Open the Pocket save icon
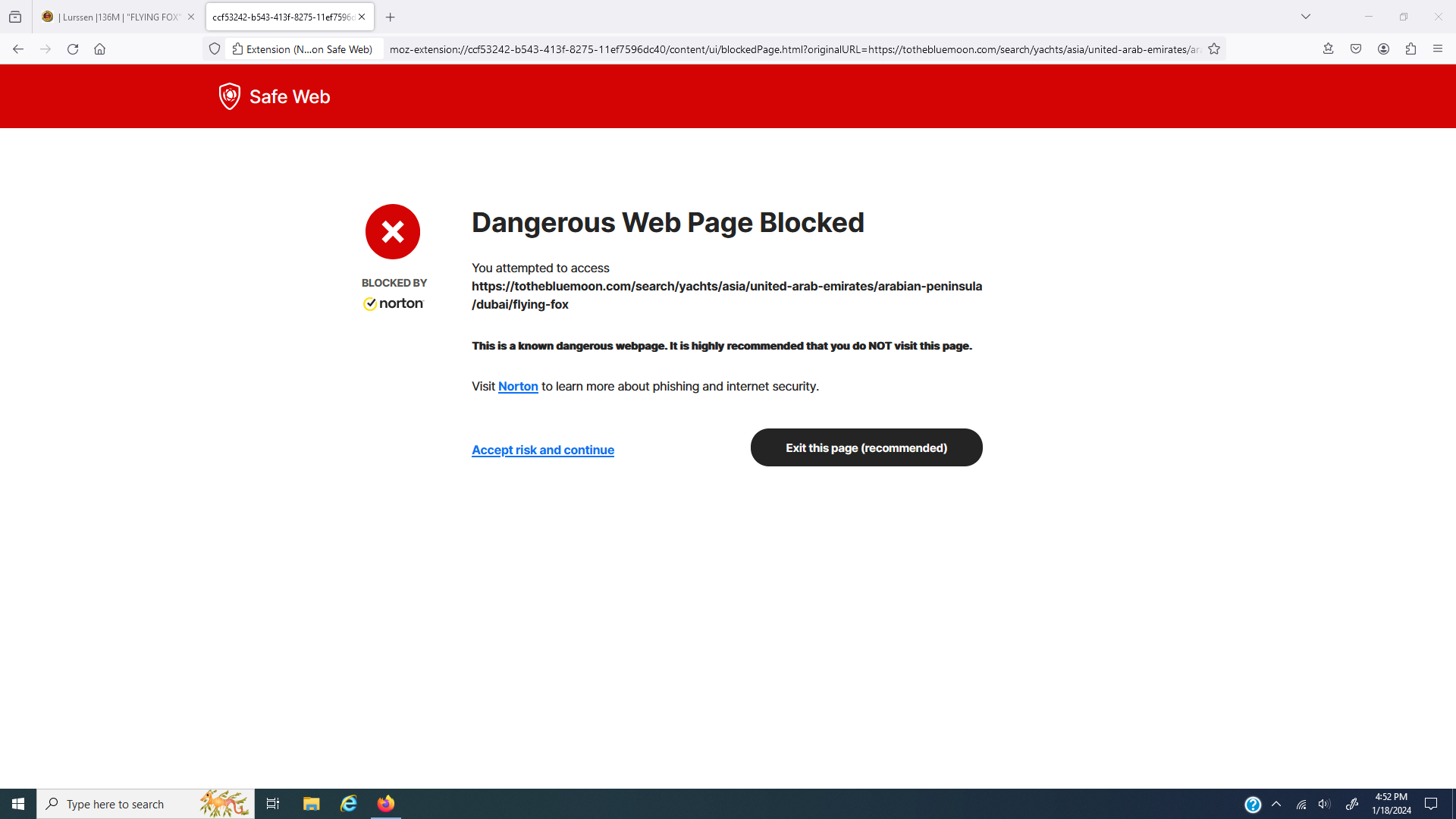 (x=1356, y=49)
